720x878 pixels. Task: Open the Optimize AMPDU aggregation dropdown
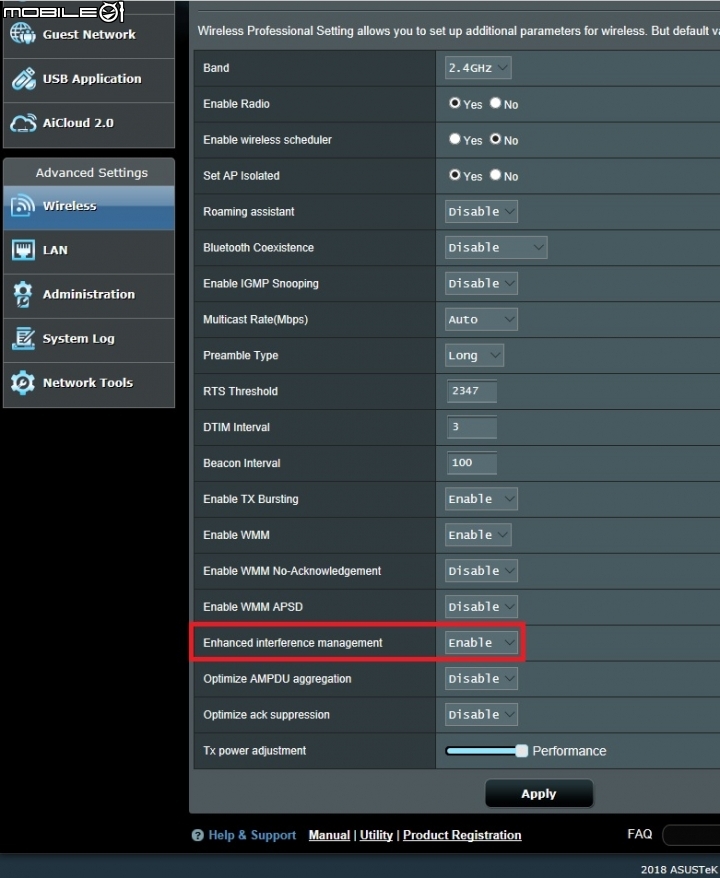click(x=481, y=679)
